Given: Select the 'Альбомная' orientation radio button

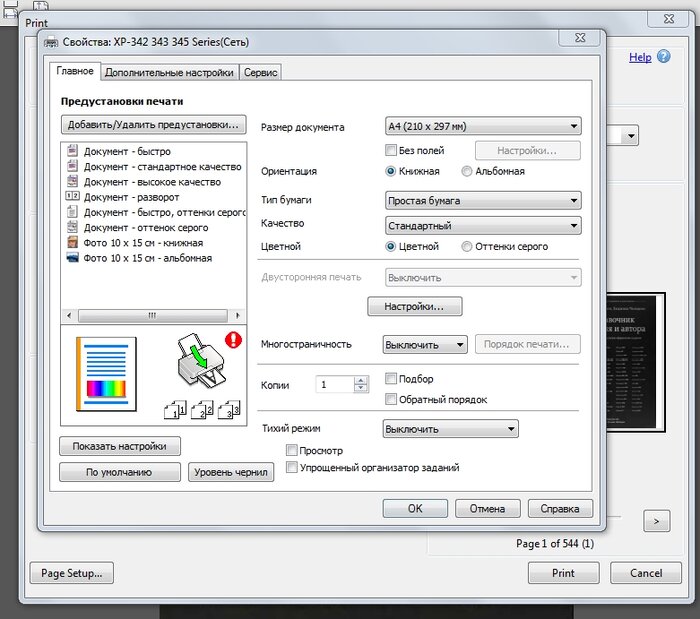Looking at the screenshot, I should (x=467, y=171).
